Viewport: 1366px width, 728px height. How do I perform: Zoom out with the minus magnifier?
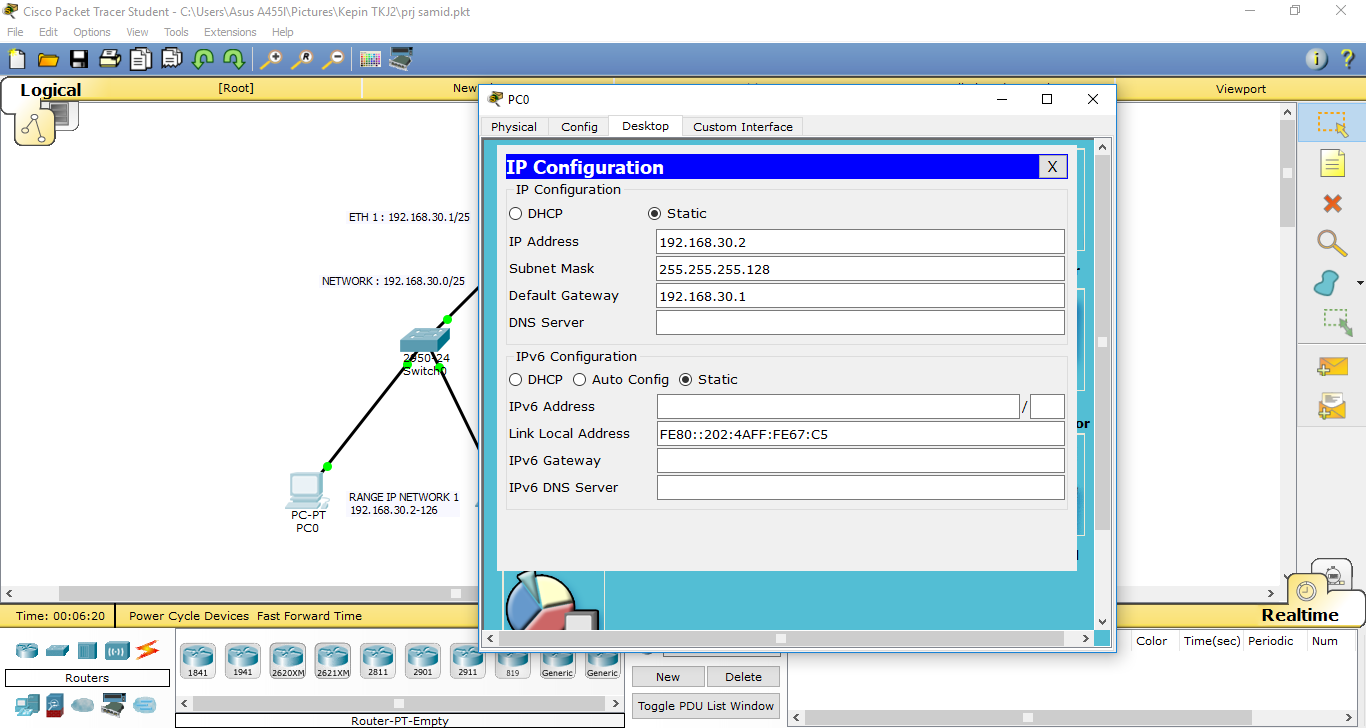(x=333, y=59)
